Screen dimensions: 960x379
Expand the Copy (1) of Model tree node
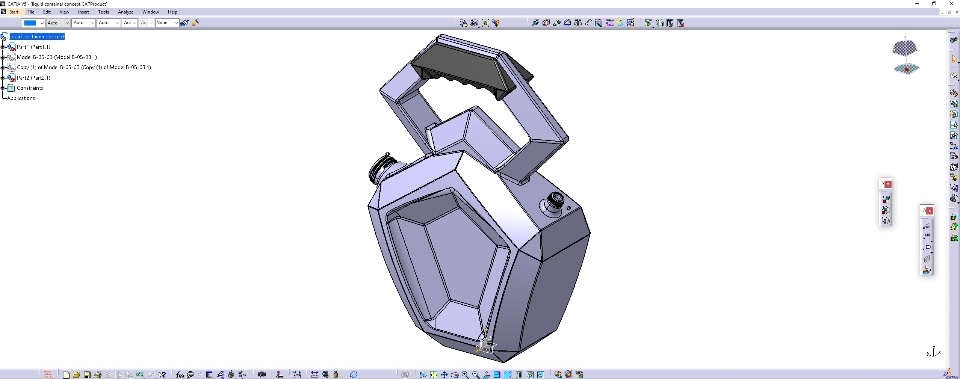[x=3, y=67]
